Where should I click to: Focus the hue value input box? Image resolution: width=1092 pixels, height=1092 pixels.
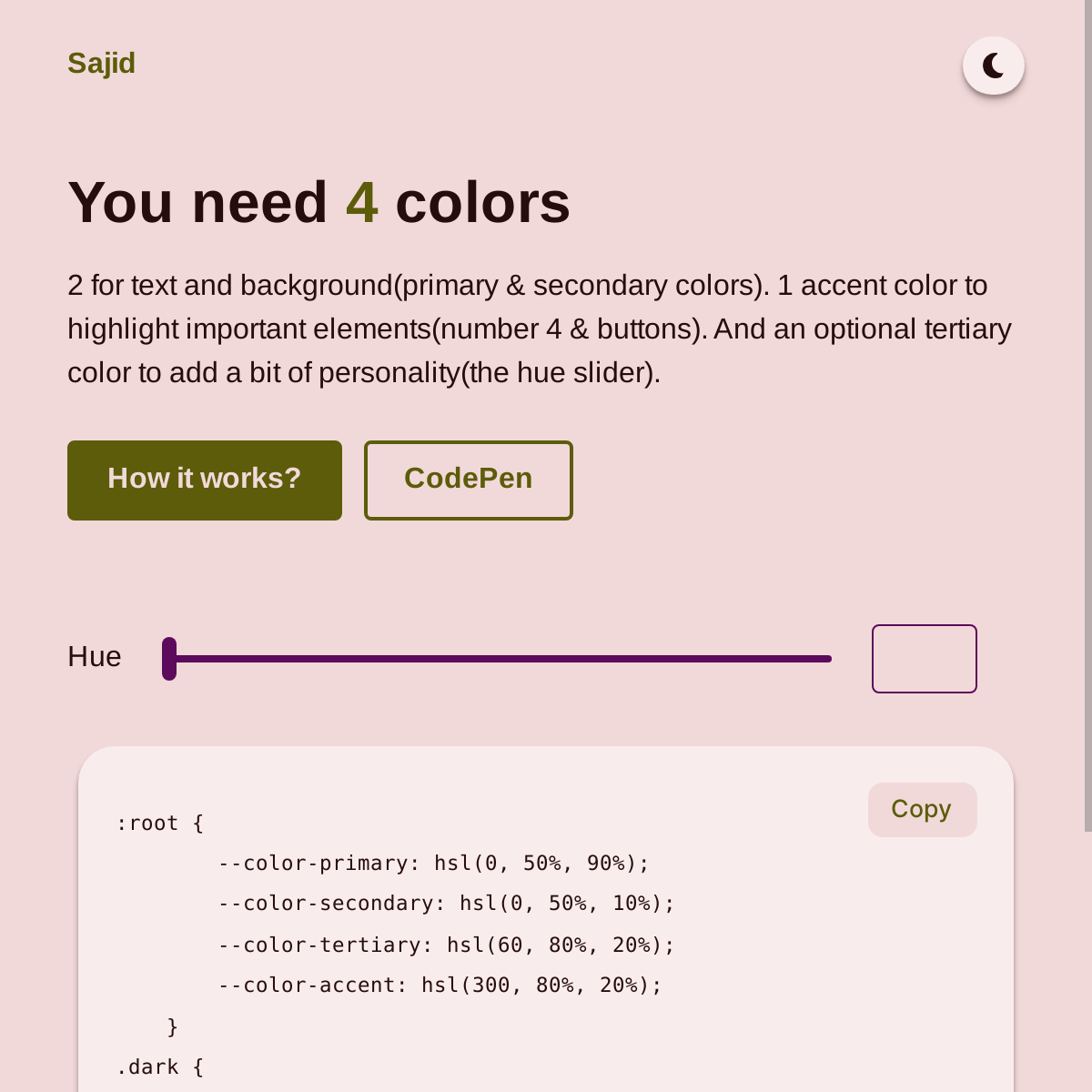pos(924,659)
